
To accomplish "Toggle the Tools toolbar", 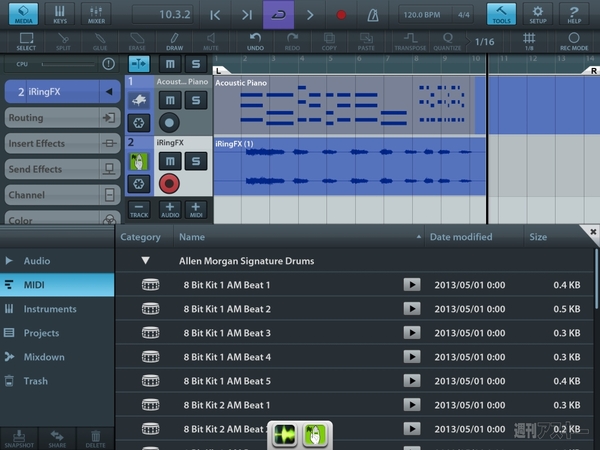I will click(501, 14).
